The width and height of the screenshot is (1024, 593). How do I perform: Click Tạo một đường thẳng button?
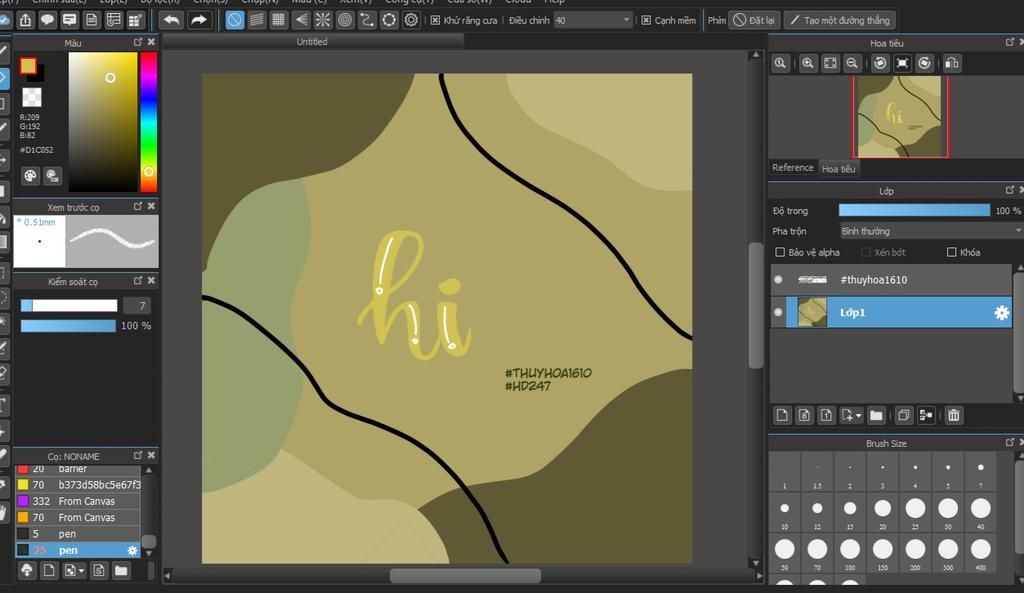[x=840, y=20]
